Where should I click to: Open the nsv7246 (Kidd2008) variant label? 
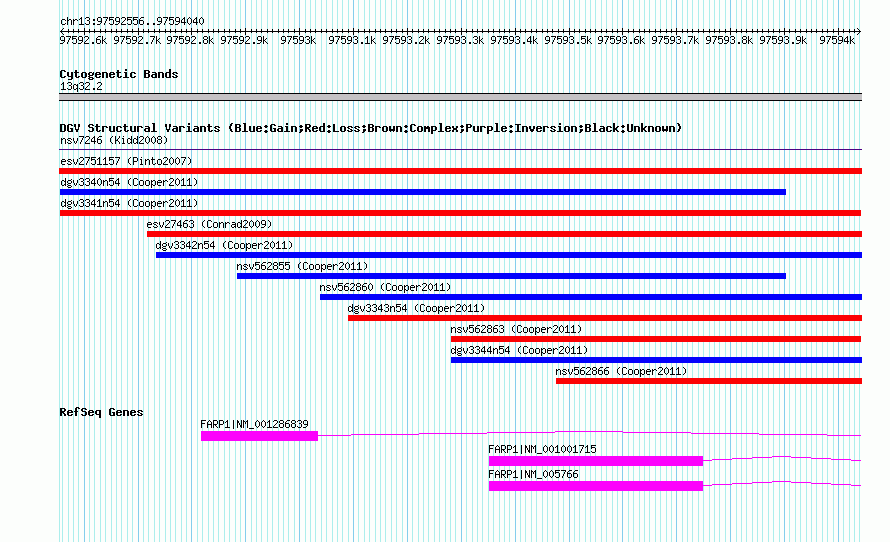114,140
